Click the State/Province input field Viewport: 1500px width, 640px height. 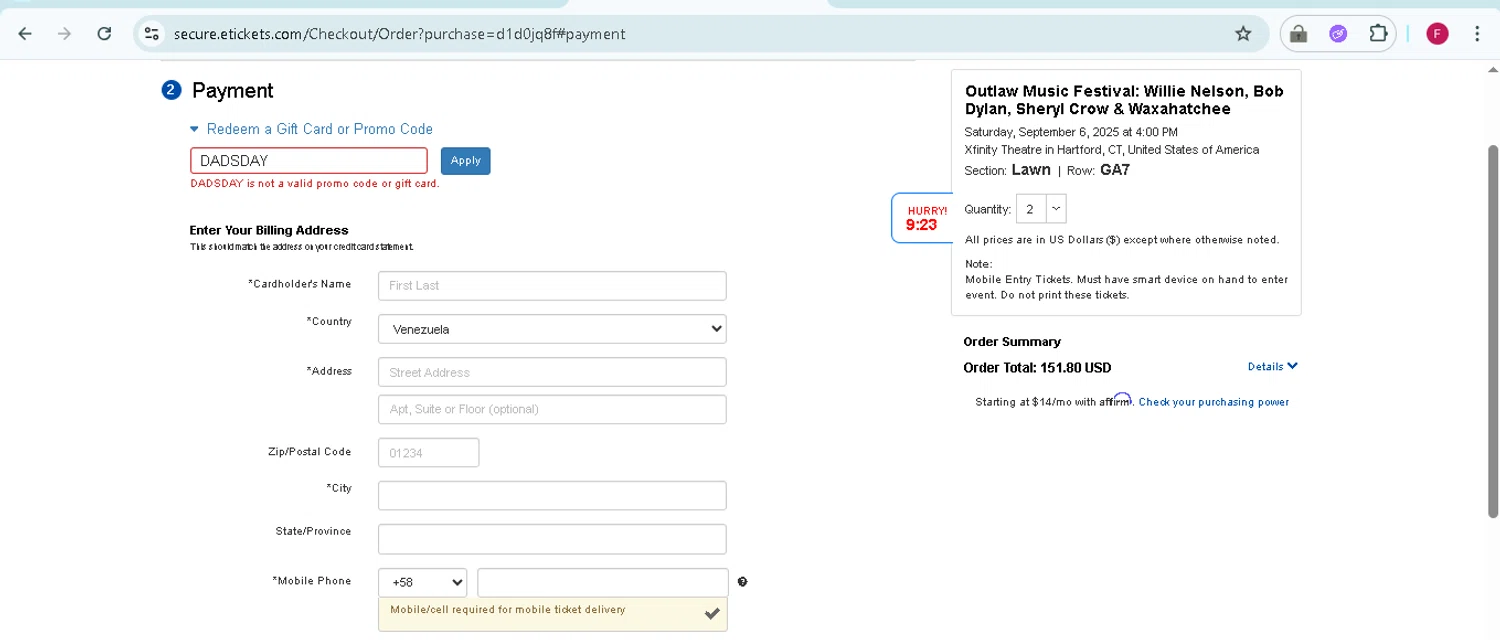[x=552, y=539]
